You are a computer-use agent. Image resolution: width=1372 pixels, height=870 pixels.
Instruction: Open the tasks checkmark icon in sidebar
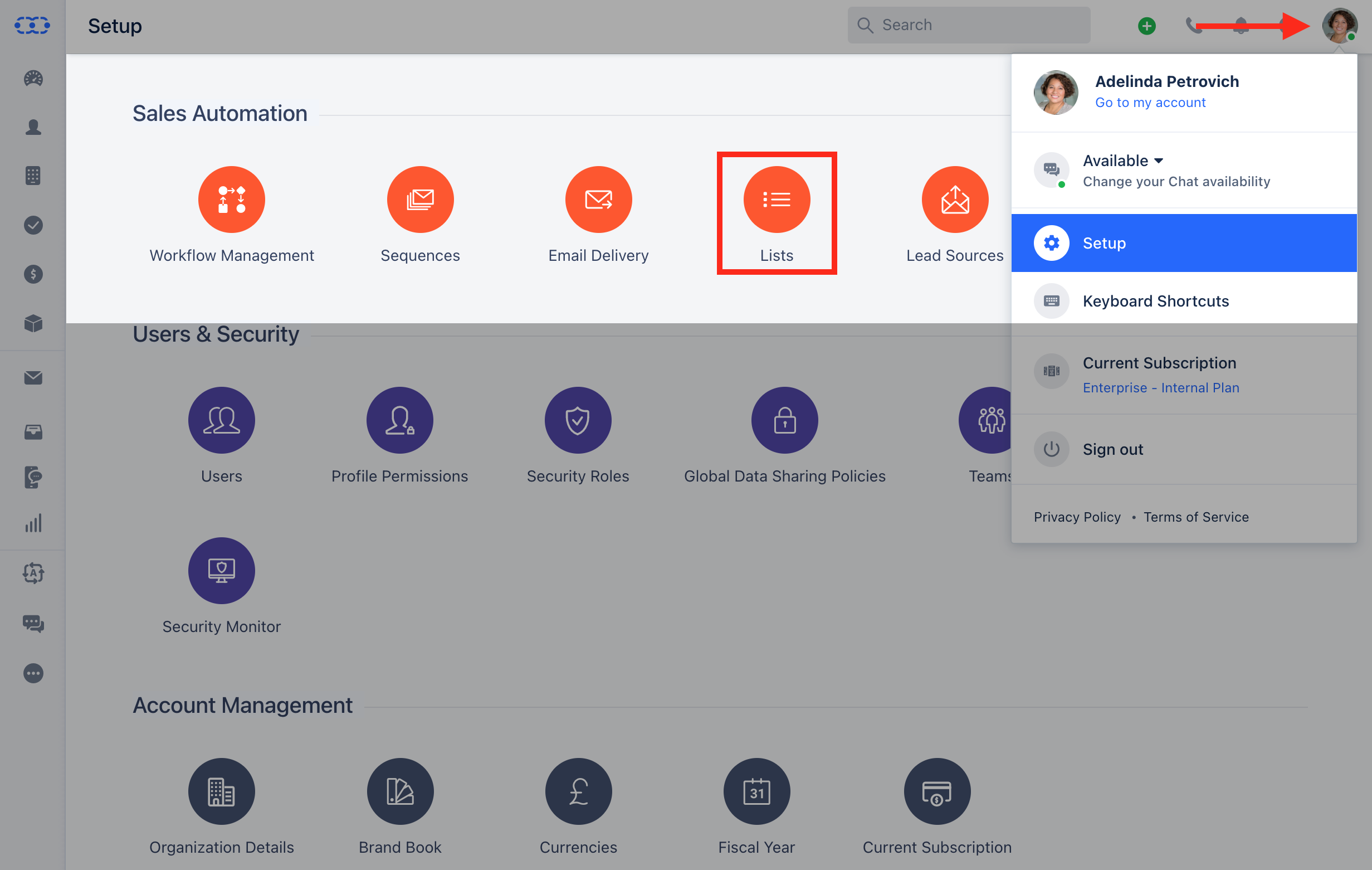pos(33,225)
